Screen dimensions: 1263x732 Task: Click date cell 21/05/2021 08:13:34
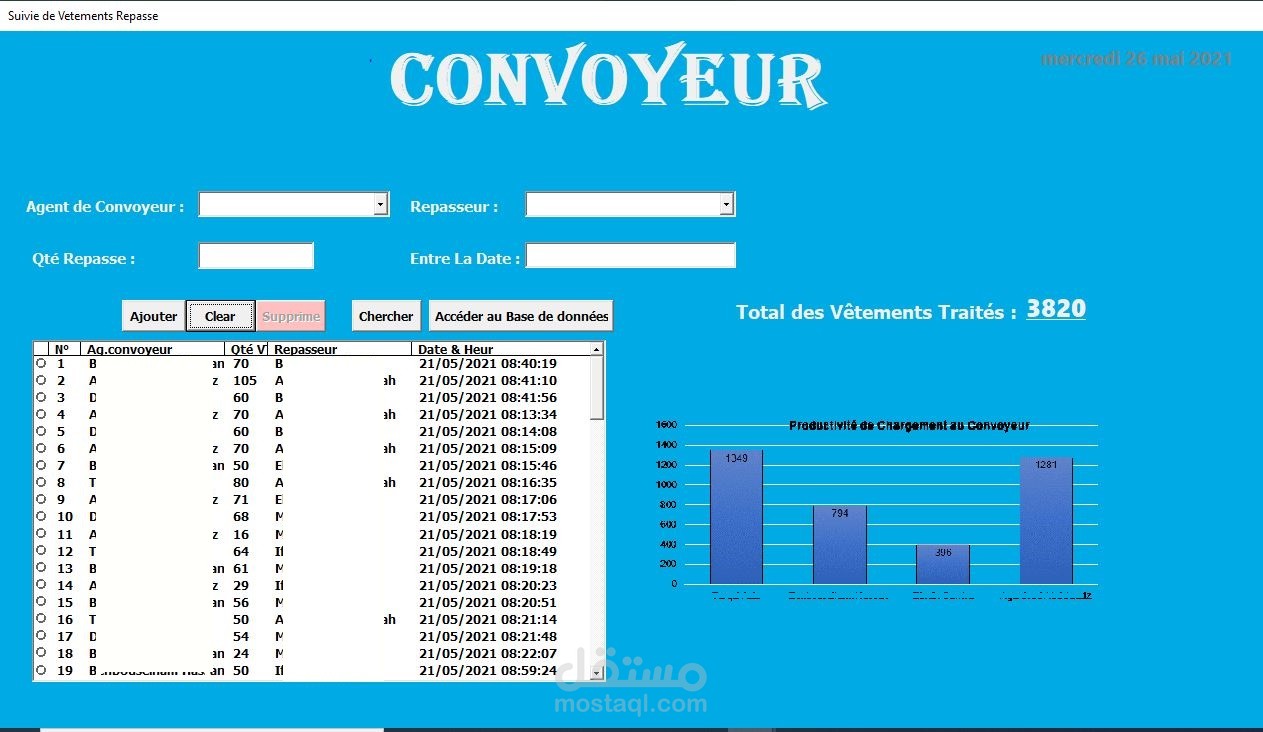pyautogui.click(x=488, y=415)
